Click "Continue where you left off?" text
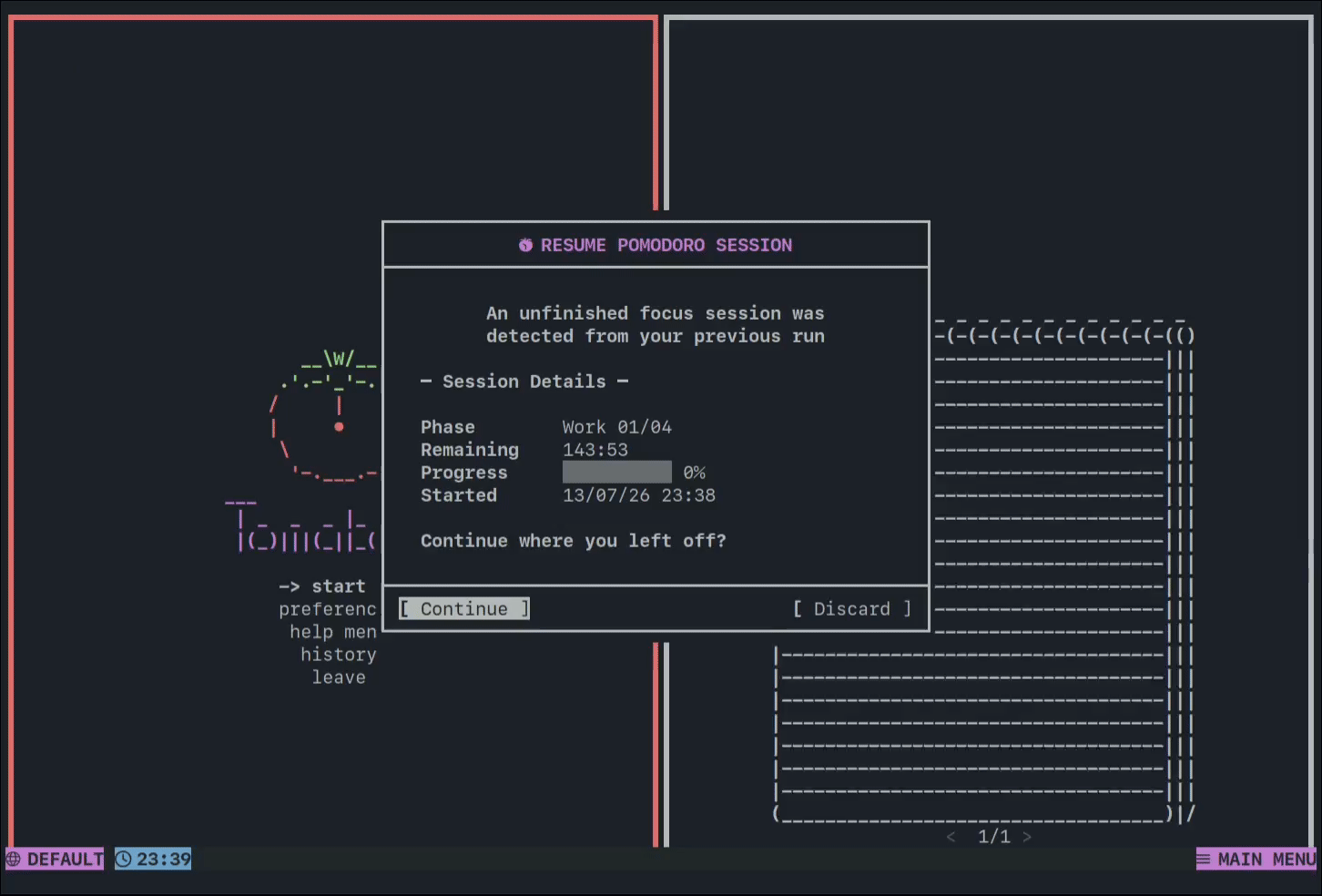This screenshot has height=896, width=1322. (x=574, y=541)
